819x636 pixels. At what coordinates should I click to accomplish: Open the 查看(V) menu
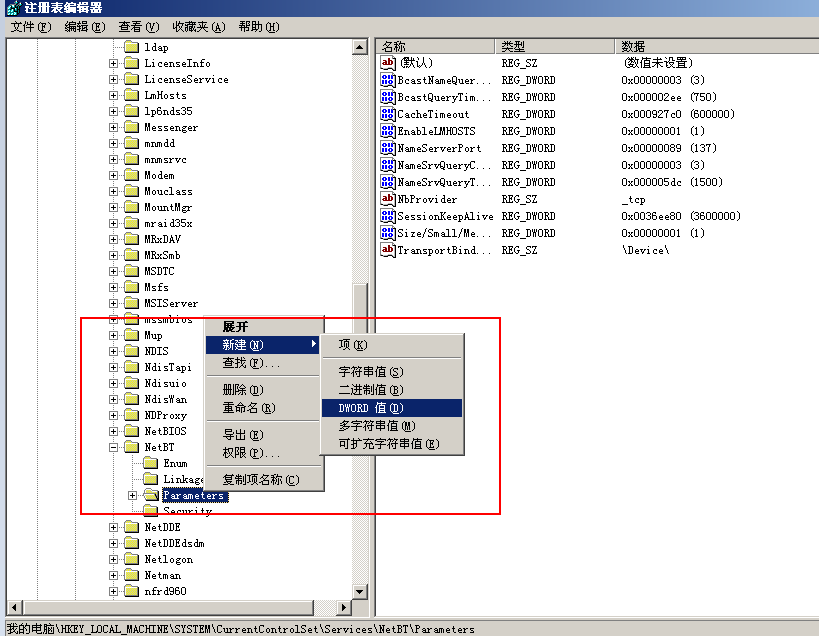[x=138, y=27]
